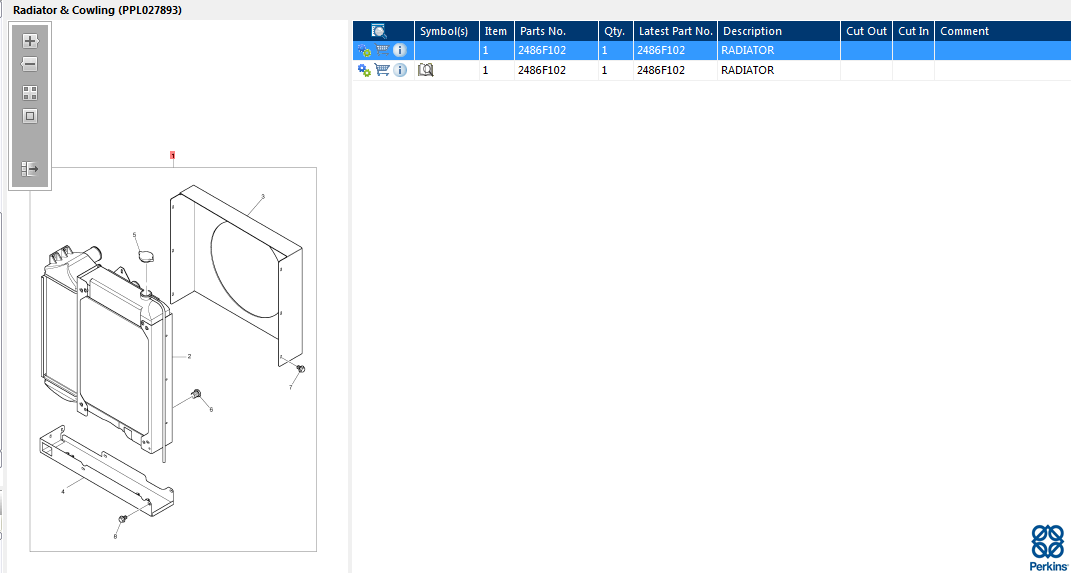Image resolution: width=1071 pixels, height=573 pixels.
Task: Click callout 5 near radiator cap
Action: point(134,235)
